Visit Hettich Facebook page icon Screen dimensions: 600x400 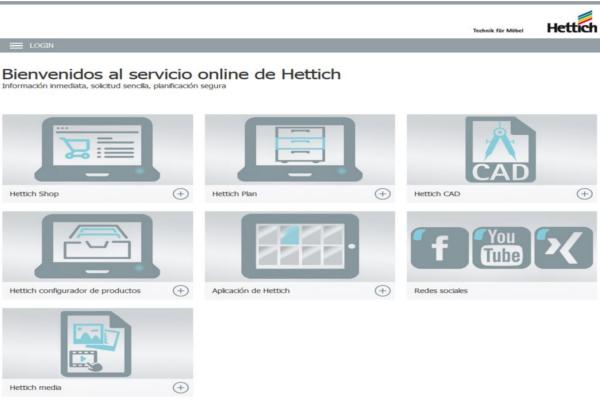click(440, 248)
